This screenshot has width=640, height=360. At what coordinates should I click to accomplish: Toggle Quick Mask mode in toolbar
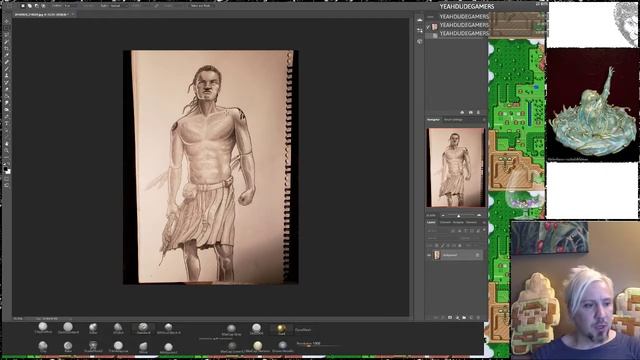pos(7,178)
